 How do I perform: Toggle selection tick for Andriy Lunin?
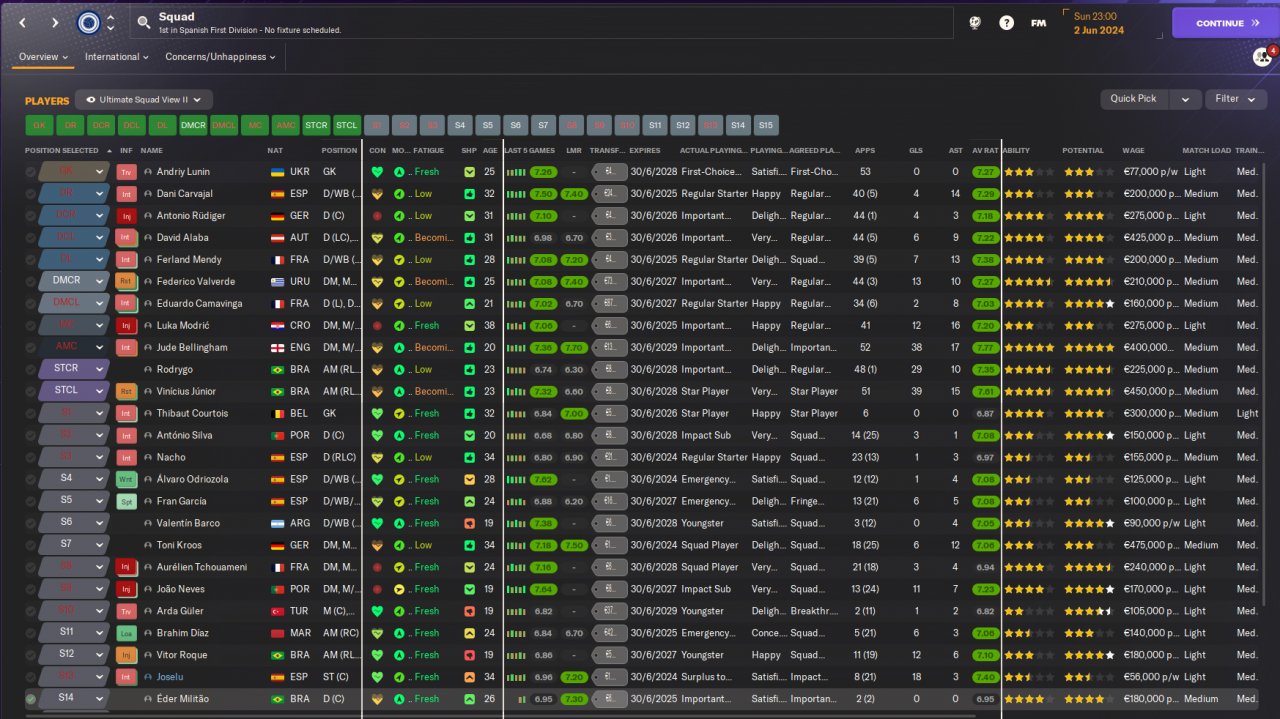[31, 172]
